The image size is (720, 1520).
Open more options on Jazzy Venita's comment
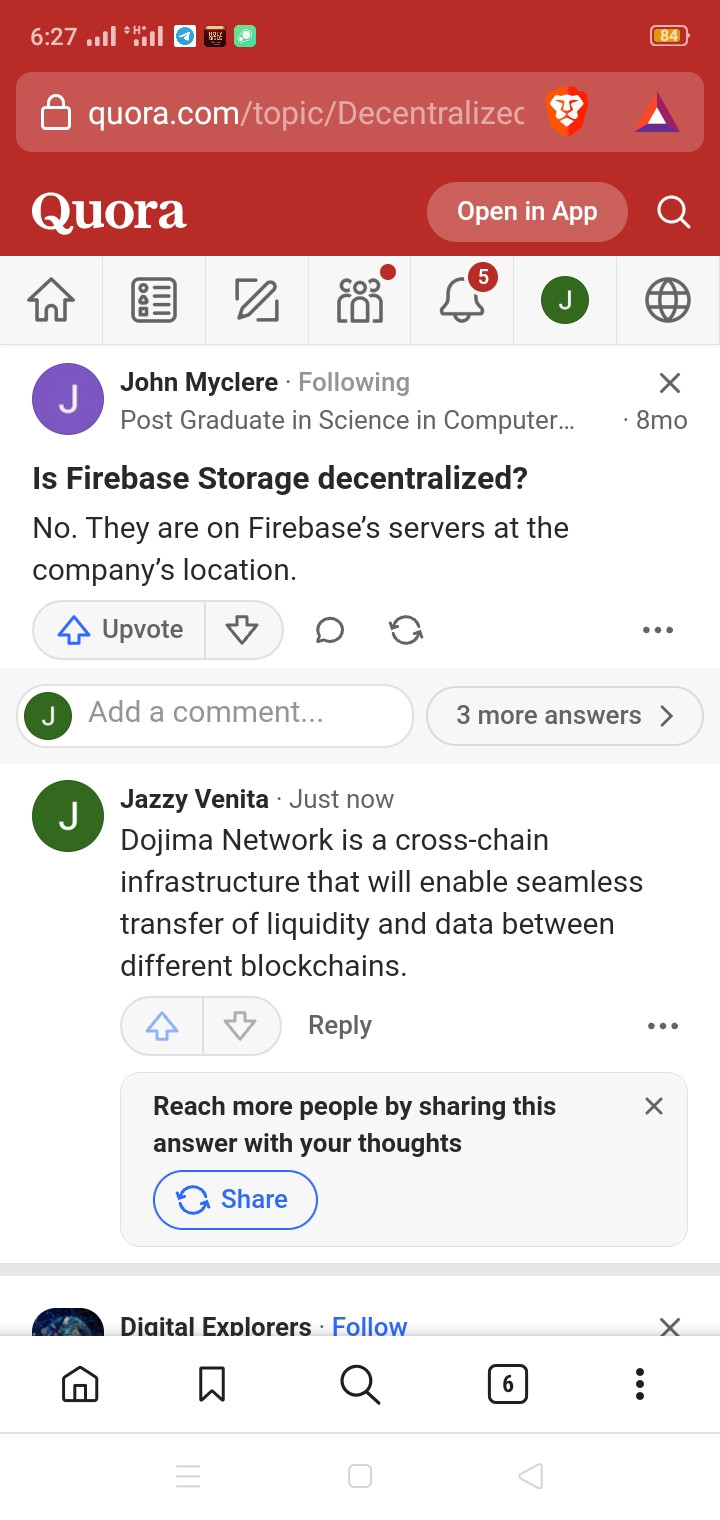(663, 1026)
